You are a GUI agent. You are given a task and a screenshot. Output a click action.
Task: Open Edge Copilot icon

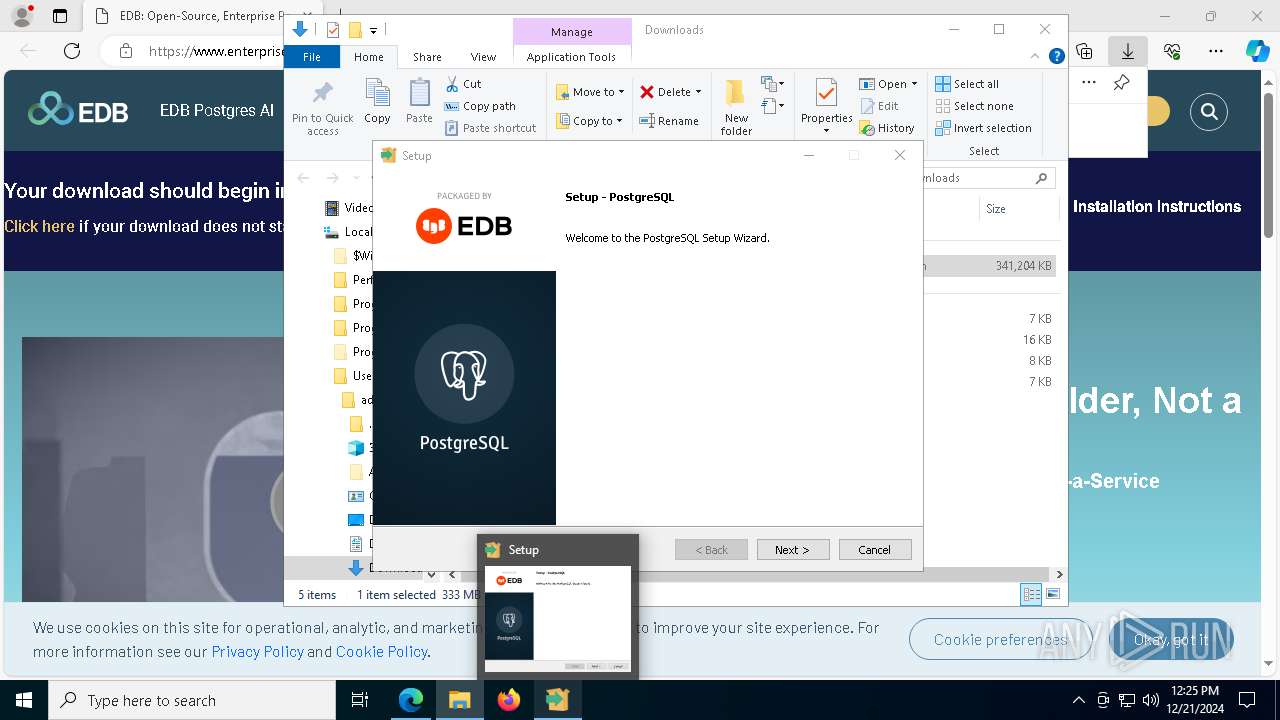pyautogui.click(x=1257, y=51)
